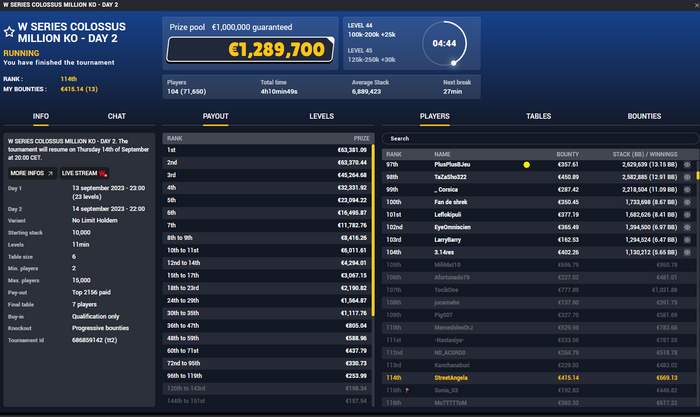Viewport: 700px width, 417px height.
Task: Show the LEVELS tab
Action: pos(321,116)
